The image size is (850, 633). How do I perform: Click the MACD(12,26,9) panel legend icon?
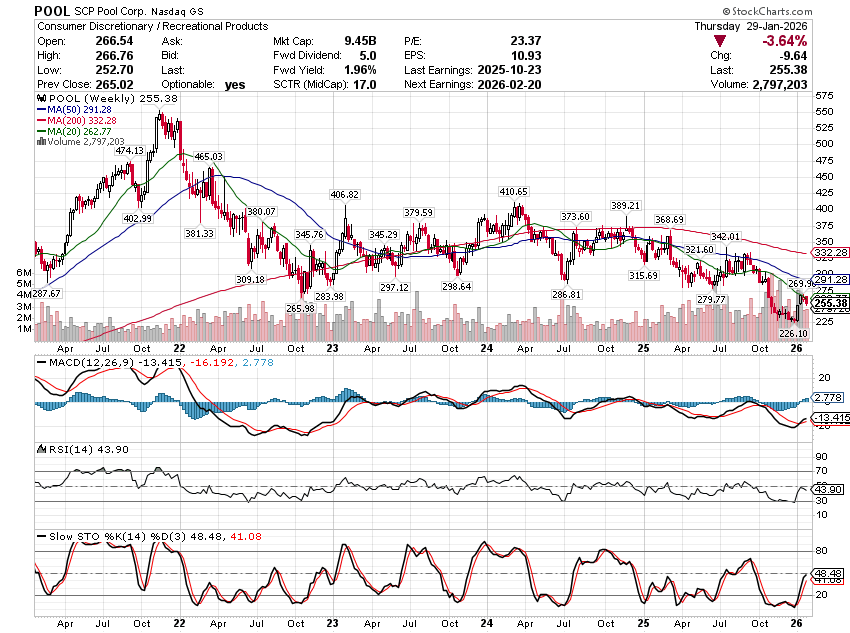pos(40,361)
